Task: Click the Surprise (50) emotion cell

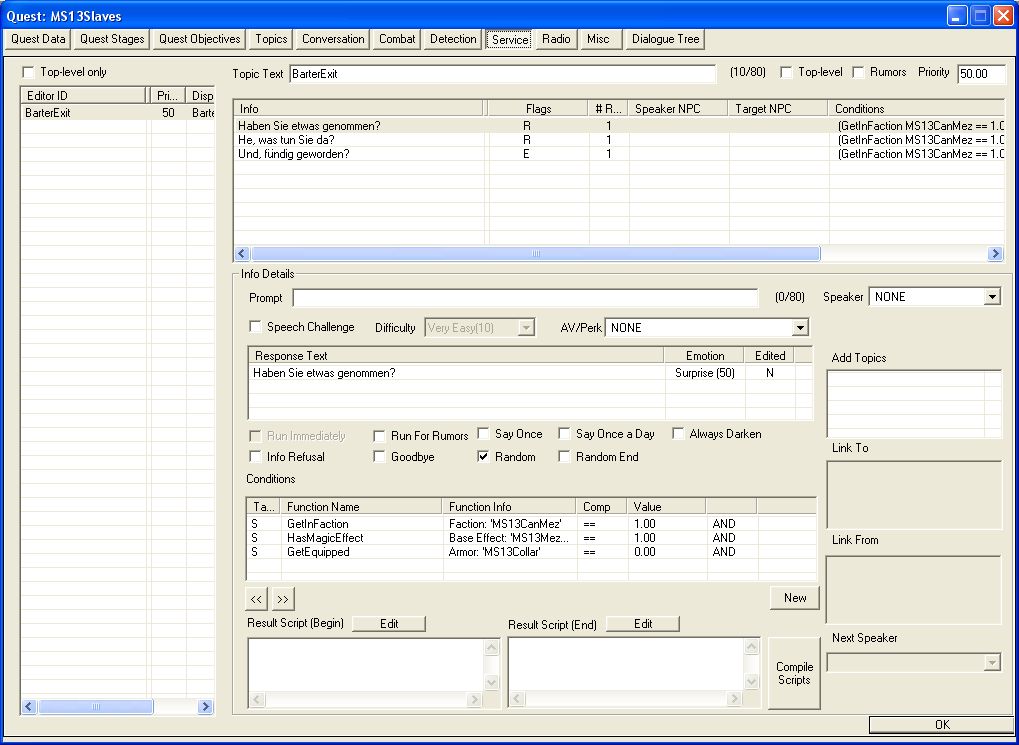Action: (704, 372)
